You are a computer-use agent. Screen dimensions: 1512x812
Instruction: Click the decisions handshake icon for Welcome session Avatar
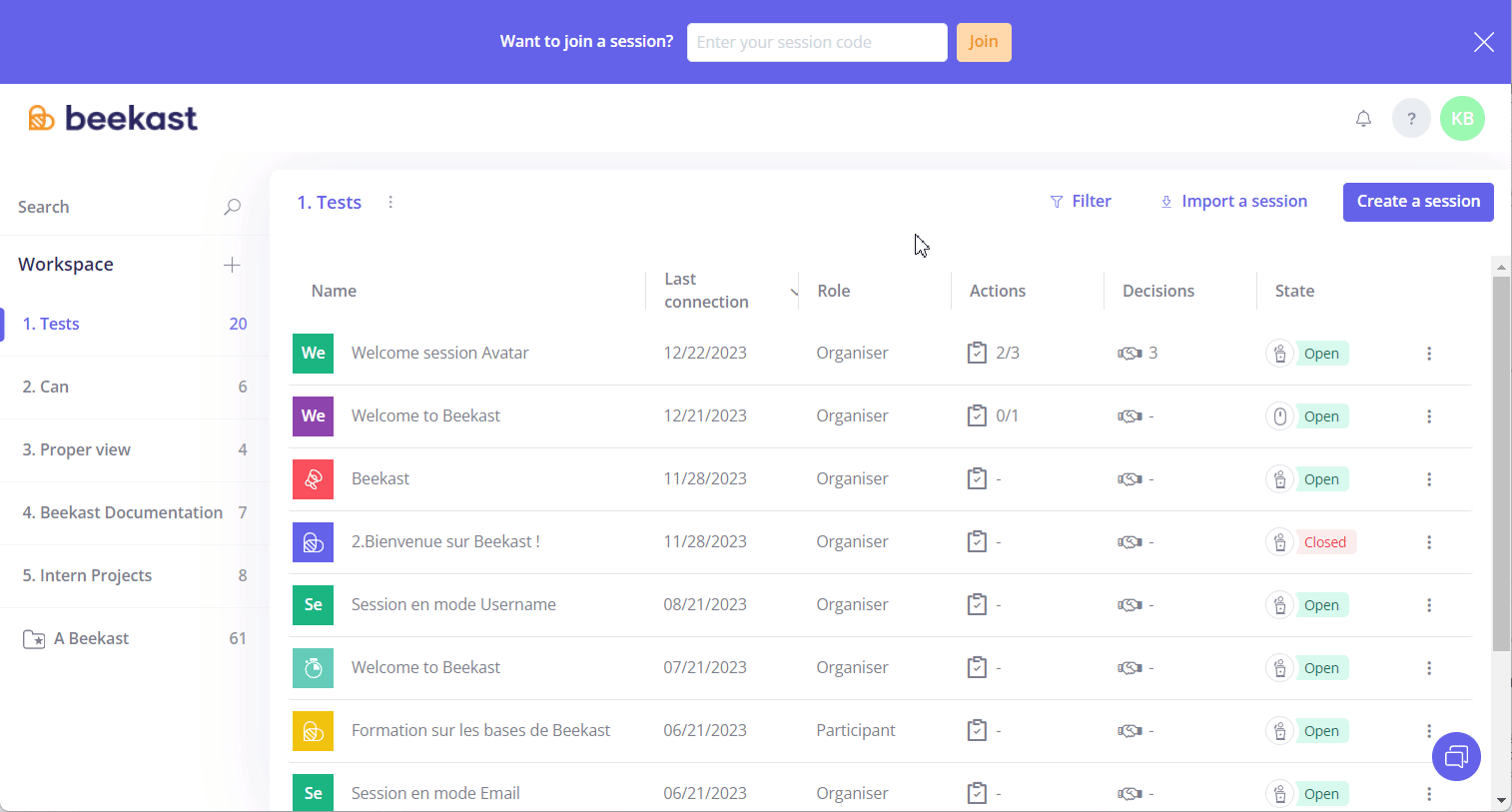[x=1130, y=353]
